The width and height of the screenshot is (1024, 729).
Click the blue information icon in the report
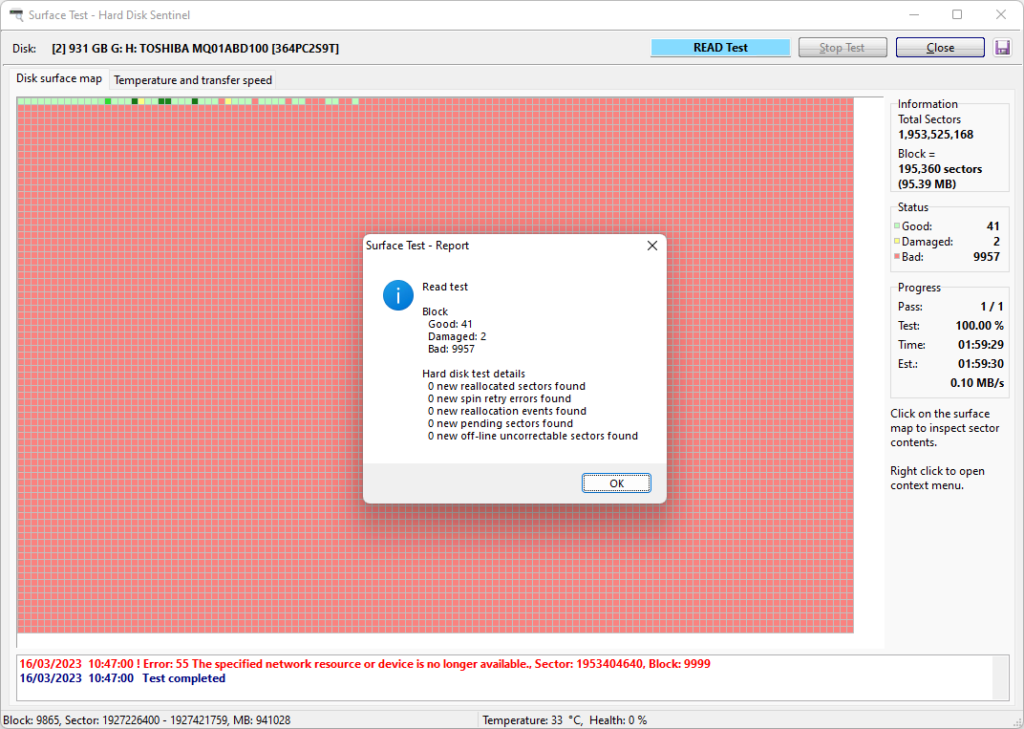398,295
